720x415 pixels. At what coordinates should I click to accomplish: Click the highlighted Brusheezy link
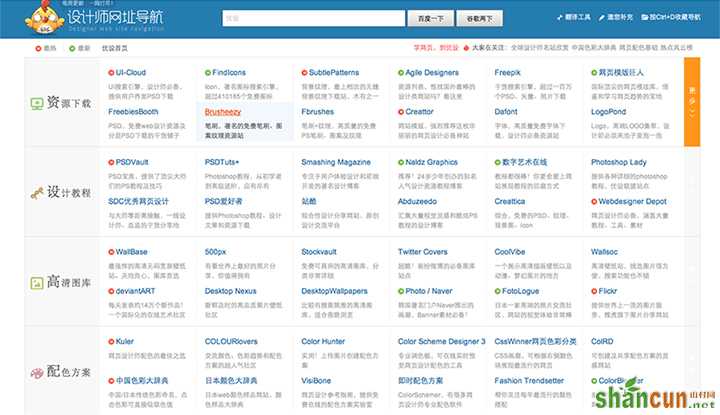coord(223,112)
